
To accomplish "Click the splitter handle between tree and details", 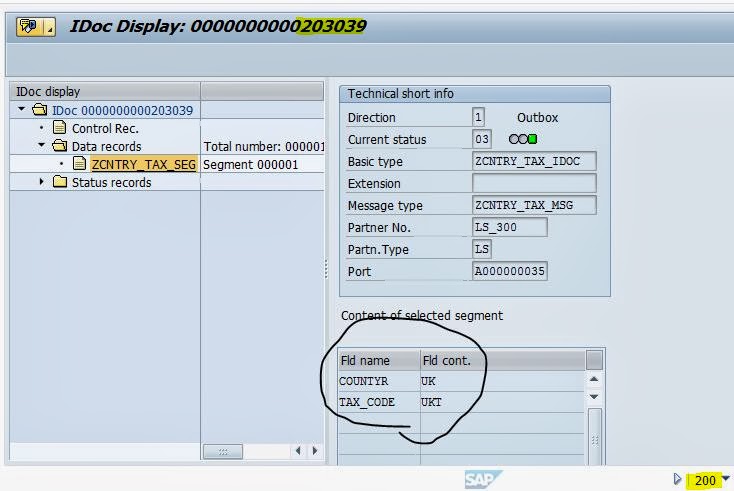I will pyautogui.click(x=326, y=269).
